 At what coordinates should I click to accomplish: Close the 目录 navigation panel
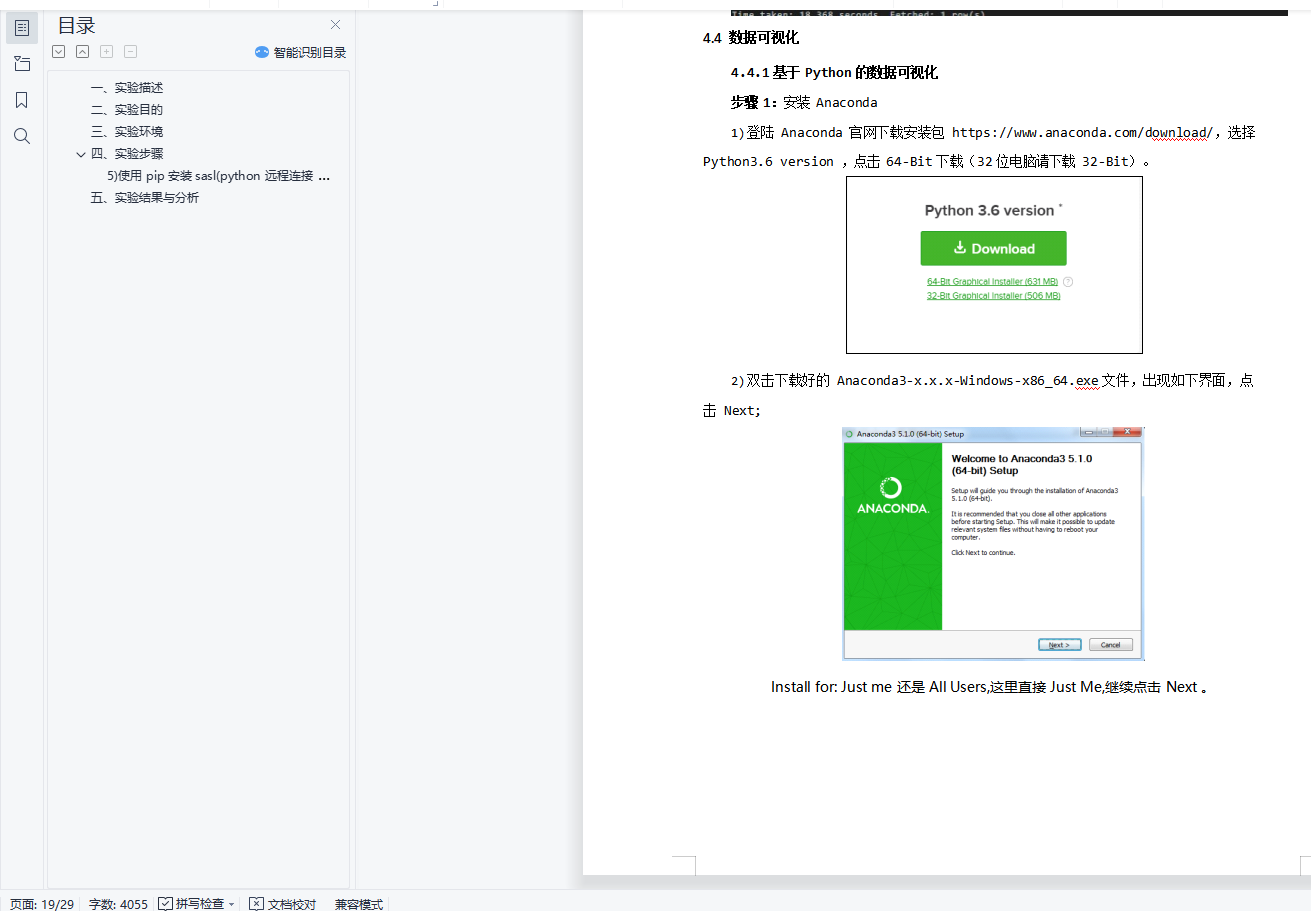pyautogui.click(x=336, y=25)
